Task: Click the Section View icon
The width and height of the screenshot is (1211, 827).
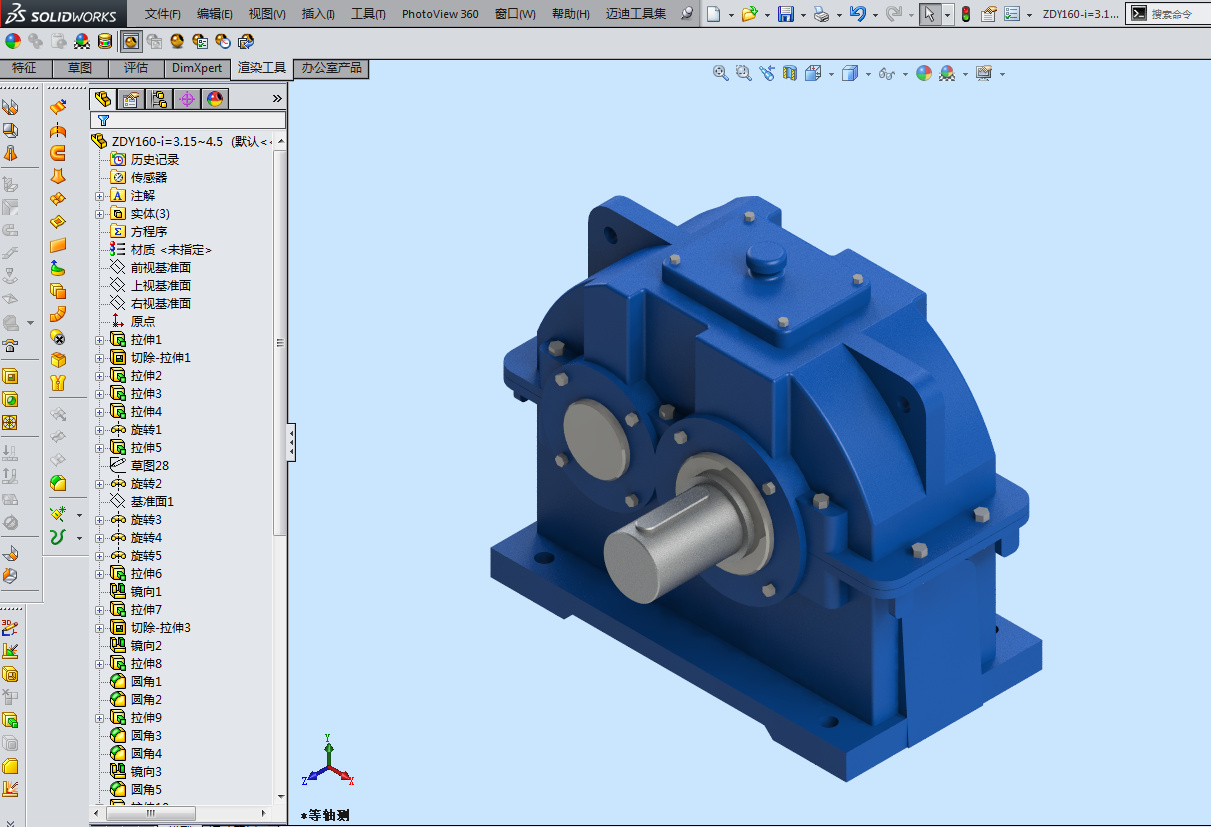Action: 790,73
